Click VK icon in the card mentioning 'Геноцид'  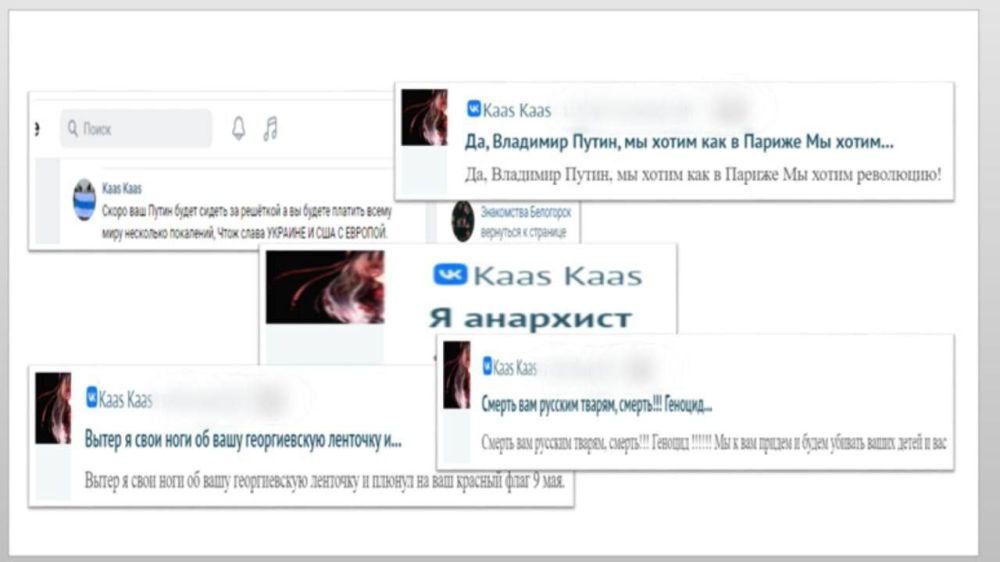click(487, 367)
